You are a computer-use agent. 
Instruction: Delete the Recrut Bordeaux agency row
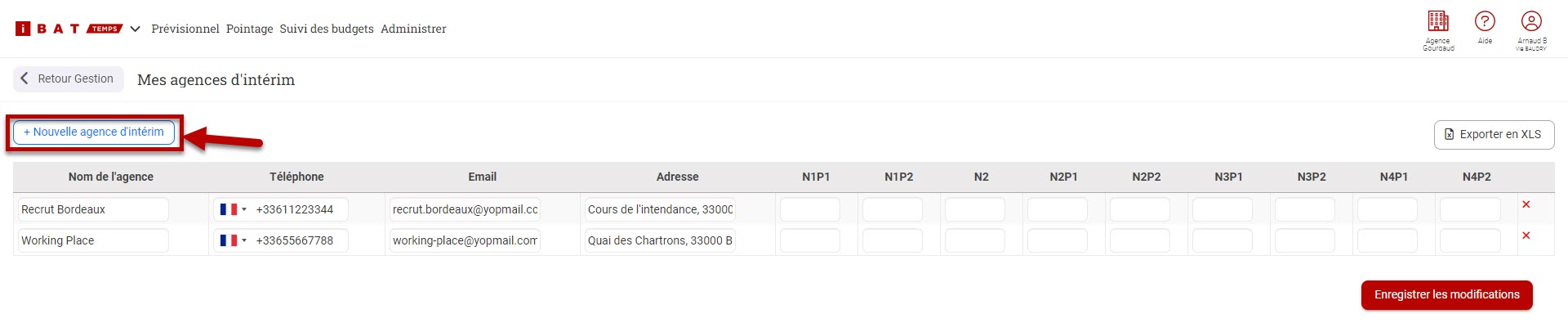[1526, 204]
